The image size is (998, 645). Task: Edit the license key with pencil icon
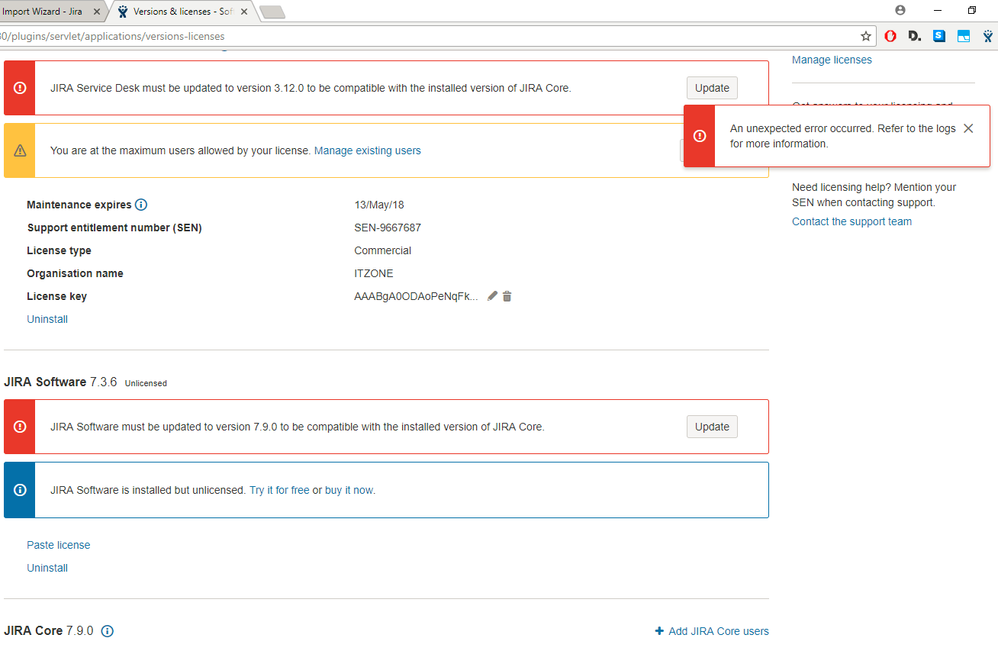pyautogui.click(x=492, y=296)
